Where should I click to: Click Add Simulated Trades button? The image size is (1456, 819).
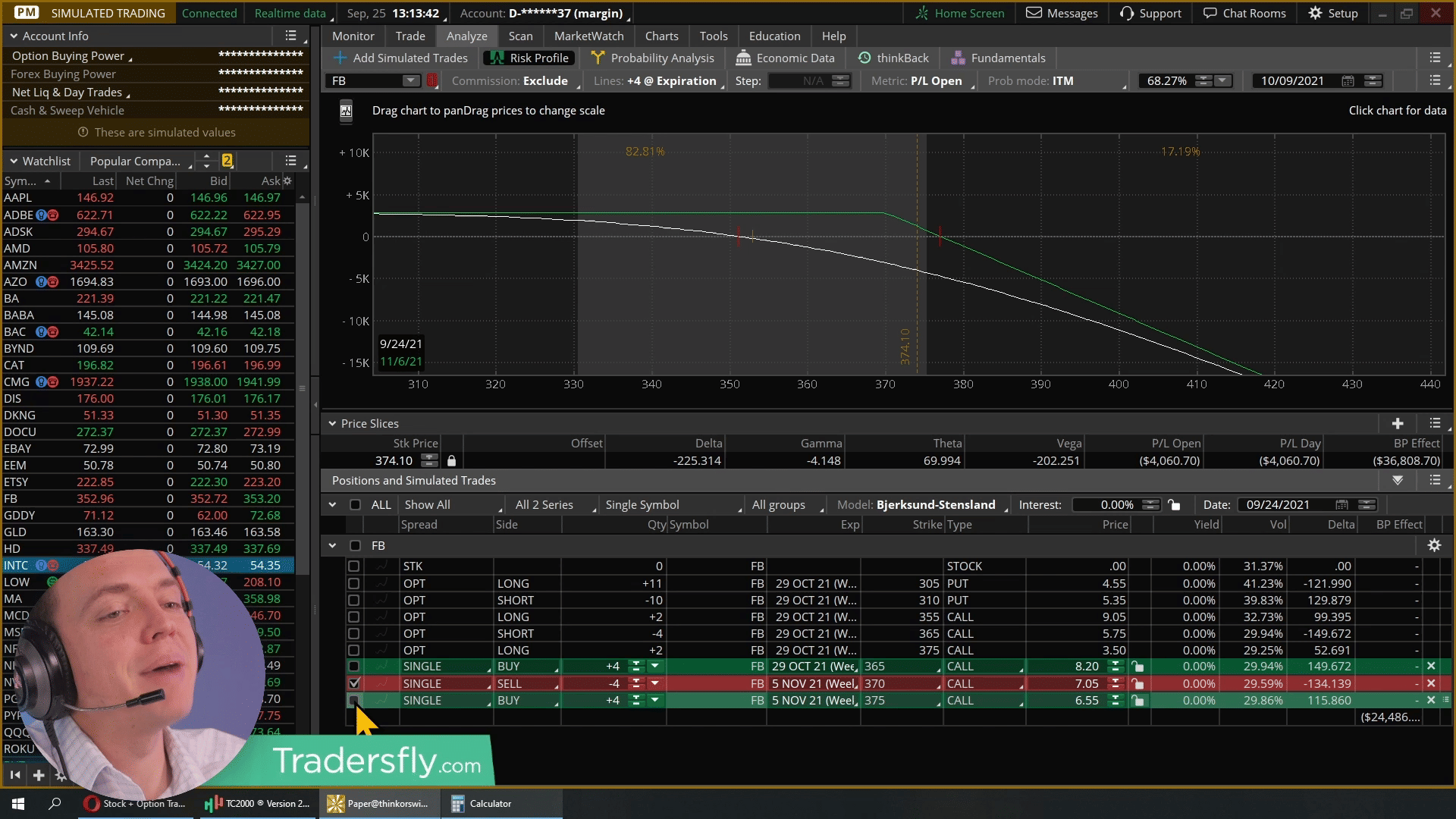pos(400,58)
